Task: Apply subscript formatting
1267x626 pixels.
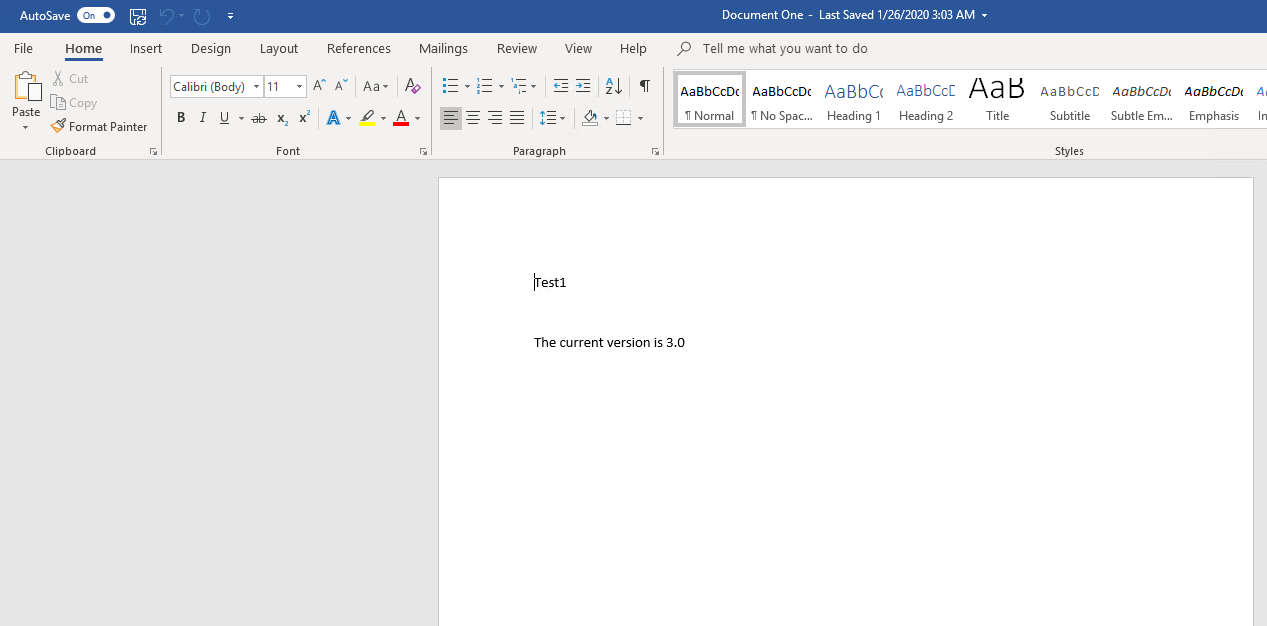Action: [x=282, y=118]
